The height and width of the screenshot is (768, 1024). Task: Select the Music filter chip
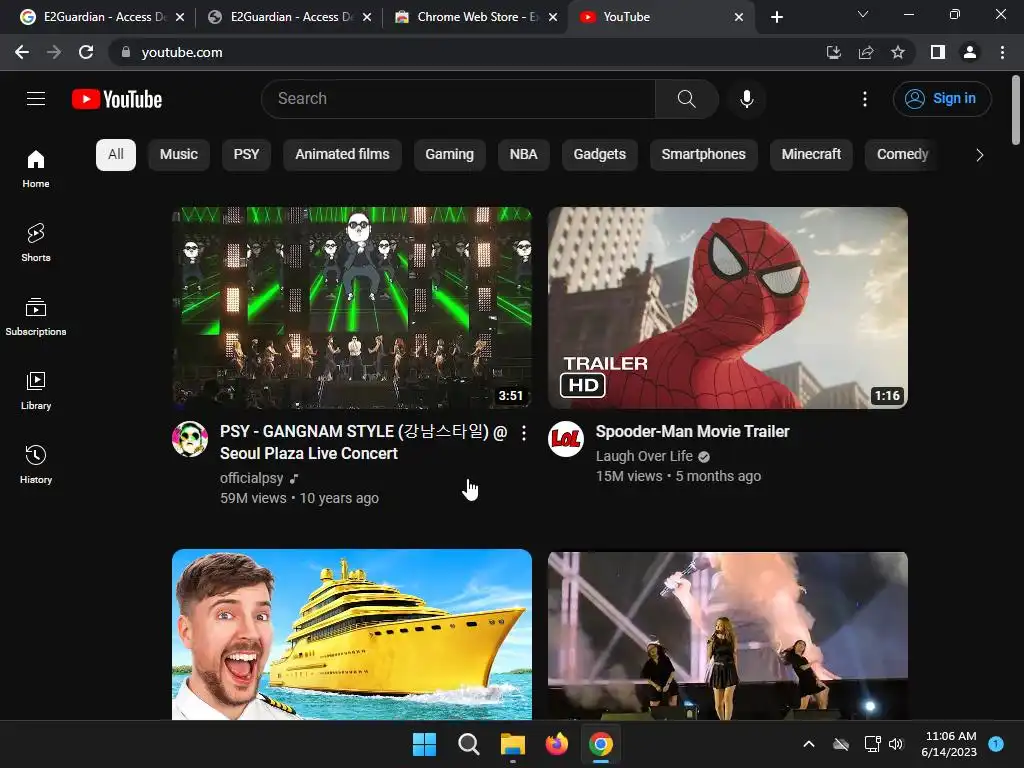tap(178, 155)
